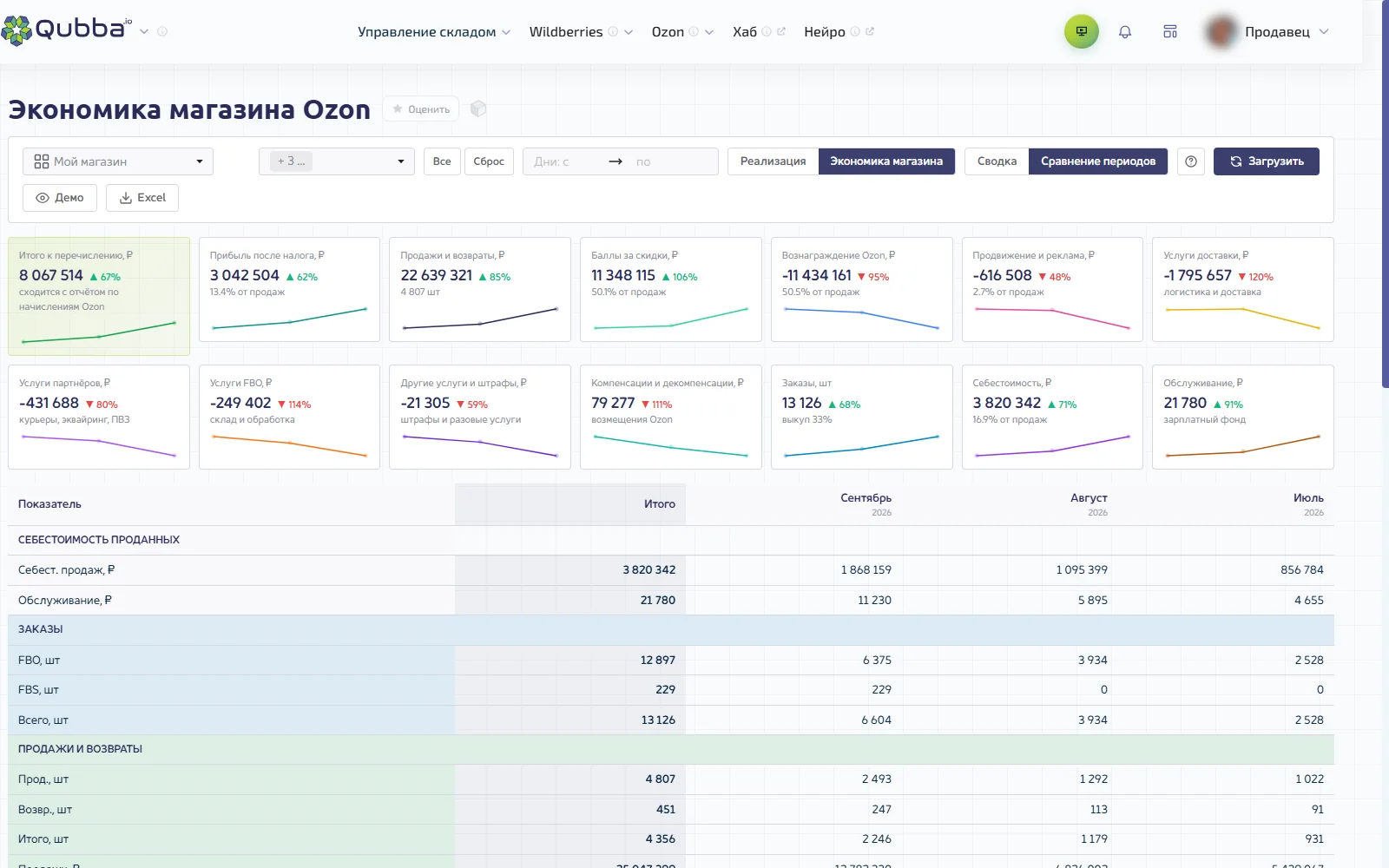Open the Вознаграждение Ozon card
The height and width of the screenshot is (868, 1389).
[x=861, y=289]
